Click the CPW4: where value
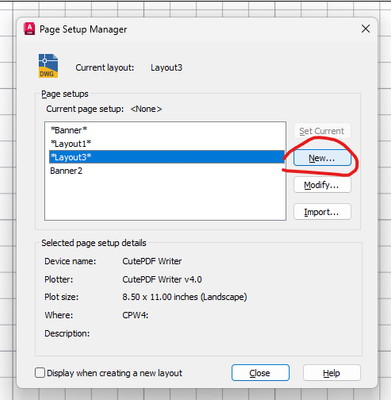Image resolution: width=391 pixels, height=400 pixels. 135,315
